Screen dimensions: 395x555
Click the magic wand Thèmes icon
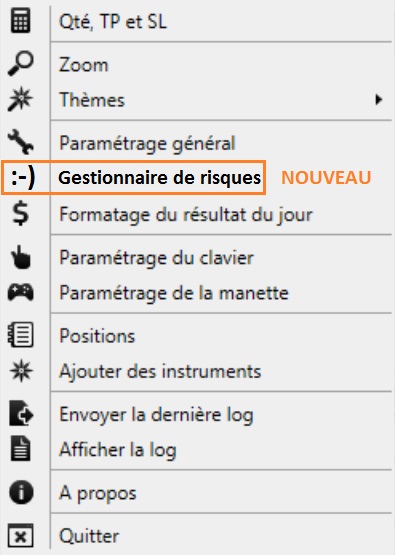(21, 99)
